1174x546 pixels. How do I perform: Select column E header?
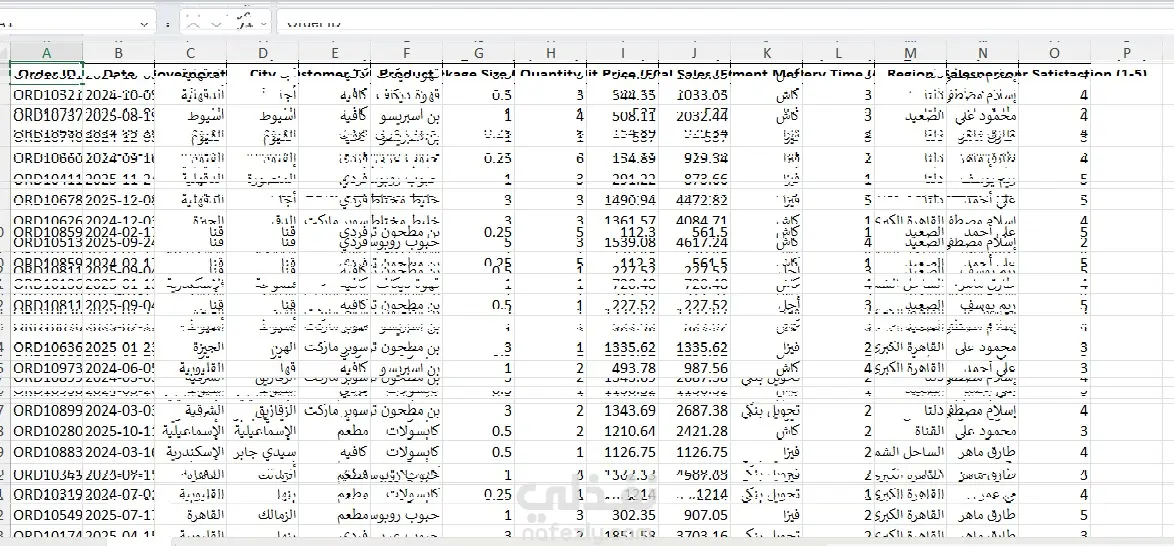[x=335, y=52]
